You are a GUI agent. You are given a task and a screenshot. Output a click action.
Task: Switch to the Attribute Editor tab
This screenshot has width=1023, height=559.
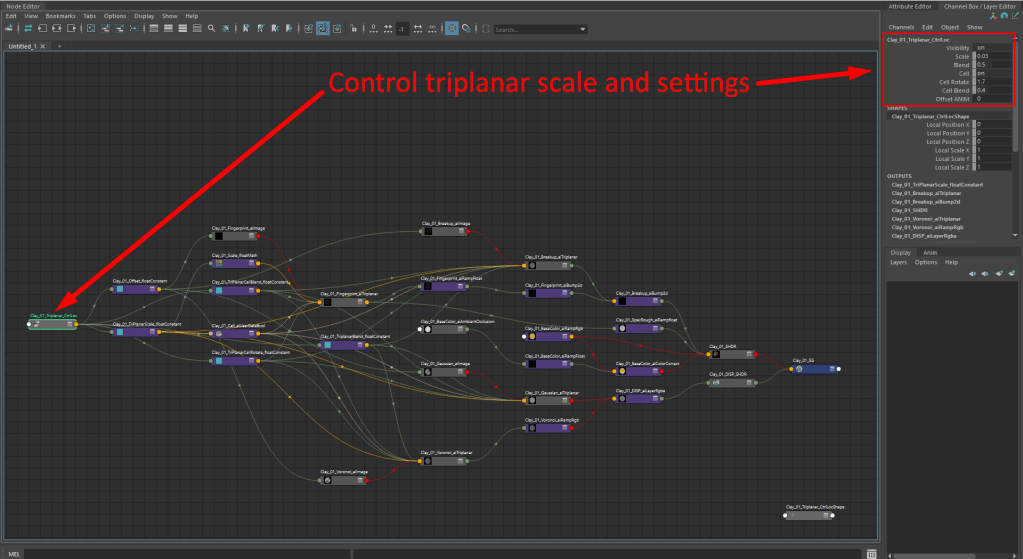click(x=910, y=6)
